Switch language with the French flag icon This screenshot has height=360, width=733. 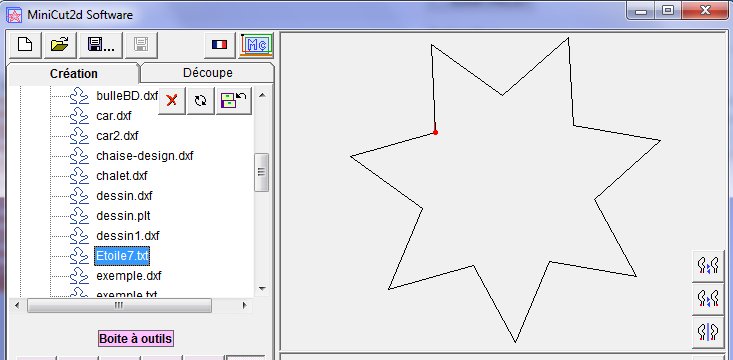click(220, 45)
